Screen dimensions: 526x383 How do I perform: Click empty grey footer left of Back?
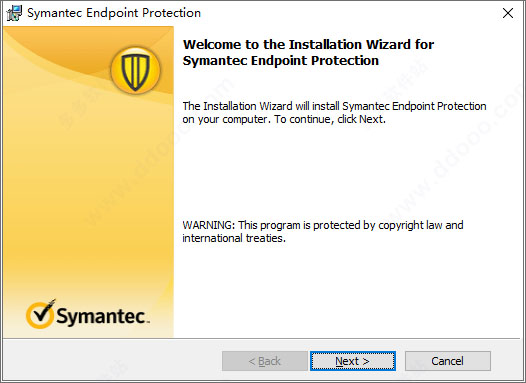point(112,361)
